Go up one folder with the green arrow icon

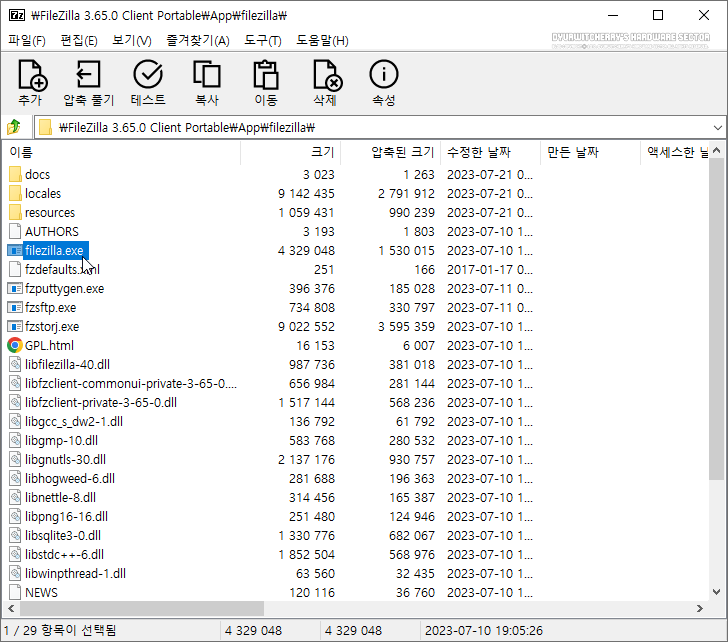pos(14,127)
